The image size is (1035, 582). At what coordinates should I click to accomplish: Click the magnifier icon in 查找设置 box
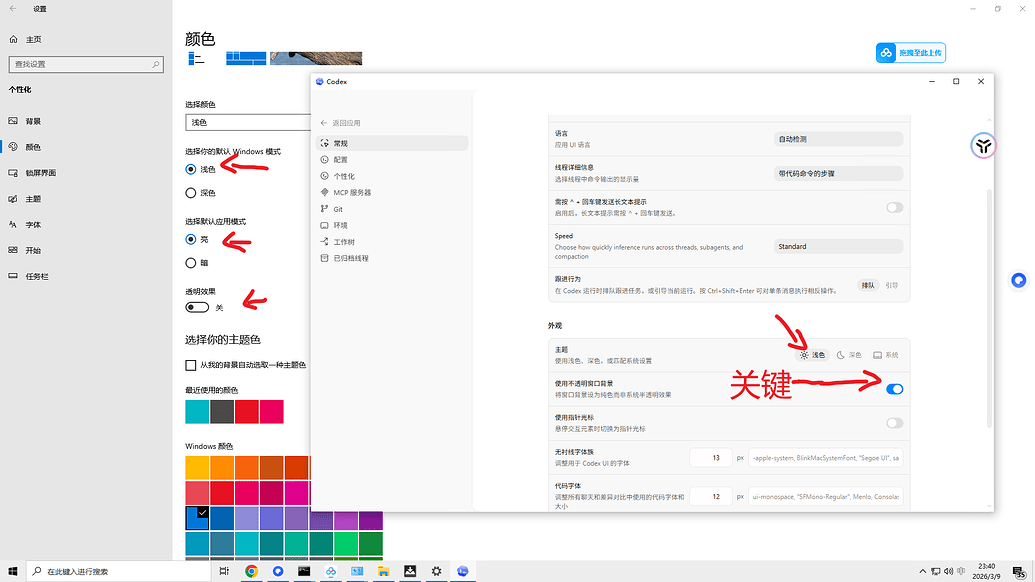156,64
